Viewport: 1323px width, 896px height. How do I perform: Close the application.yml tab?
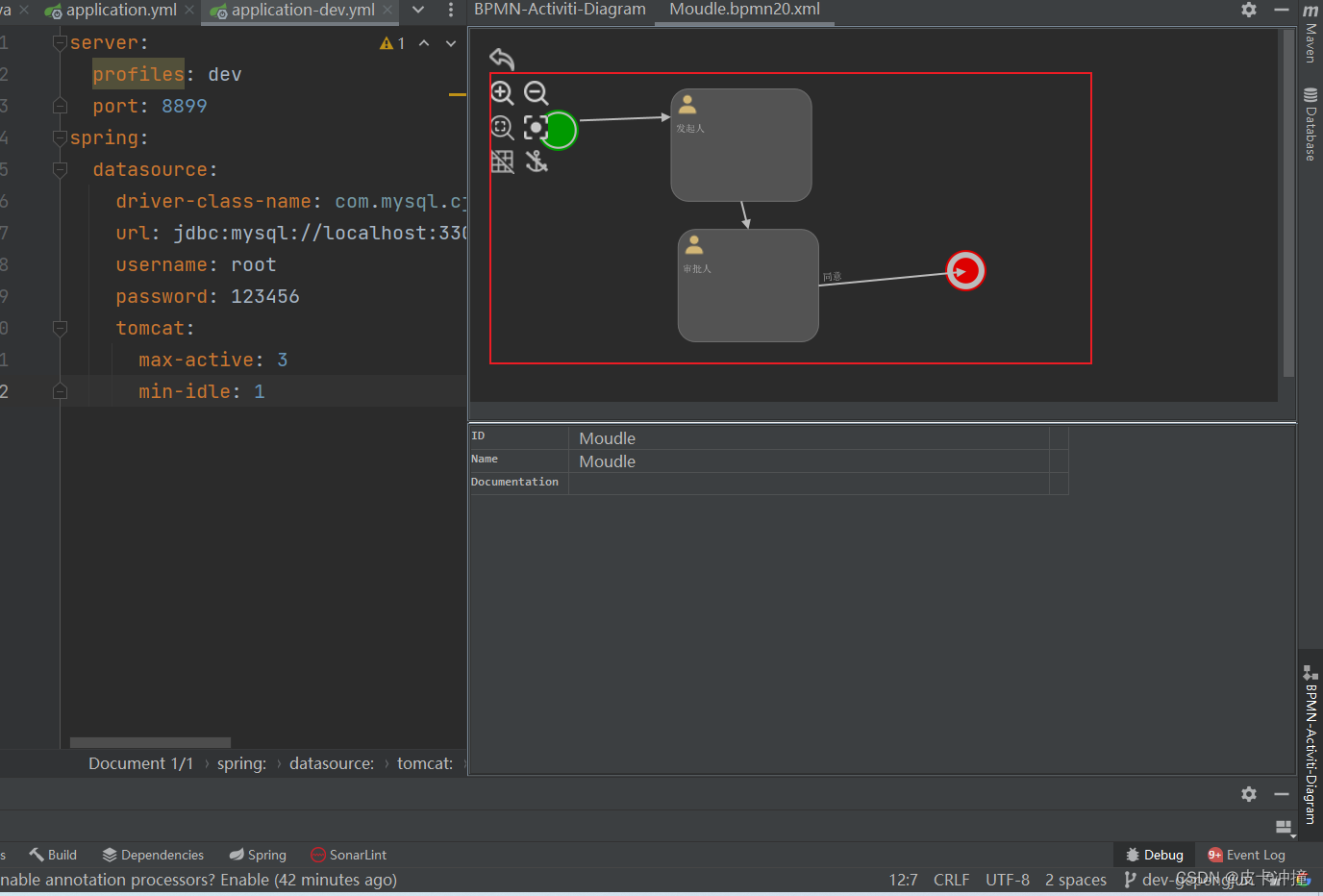(x=189, y=10)
